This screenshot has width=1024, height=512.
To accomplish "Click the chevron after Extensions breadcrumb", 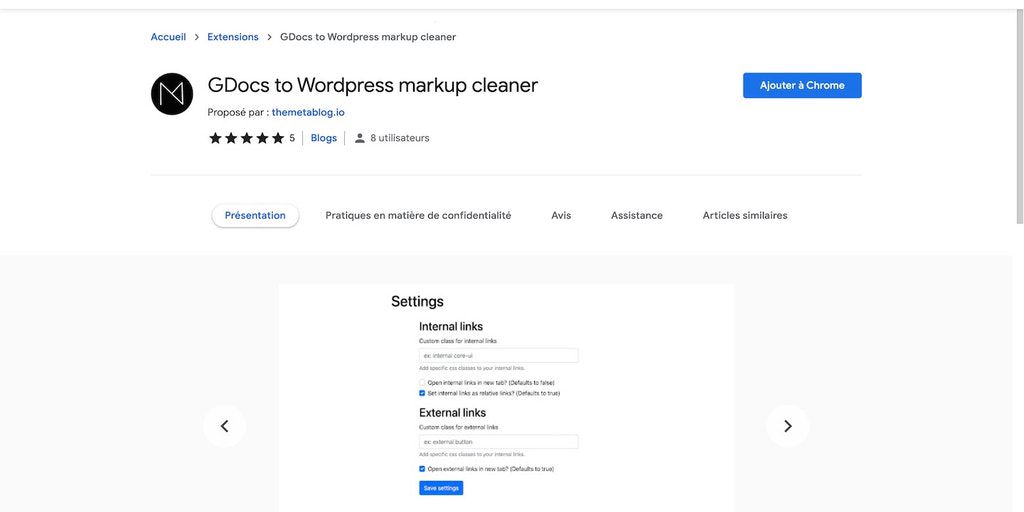I will (x=269, y=37).
